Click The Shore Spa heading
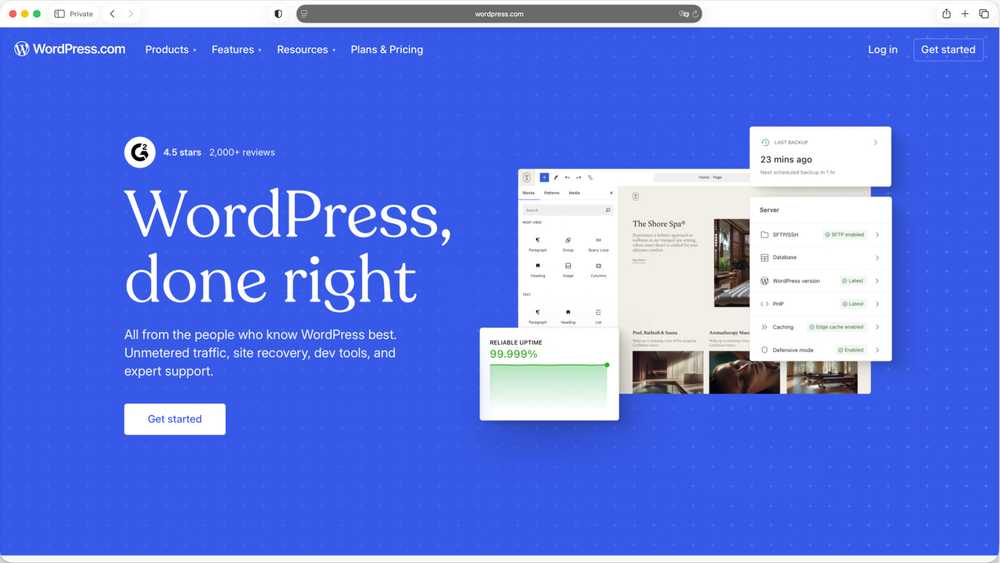This screenshot has width=1000, height=563. (x=659, y=224)
